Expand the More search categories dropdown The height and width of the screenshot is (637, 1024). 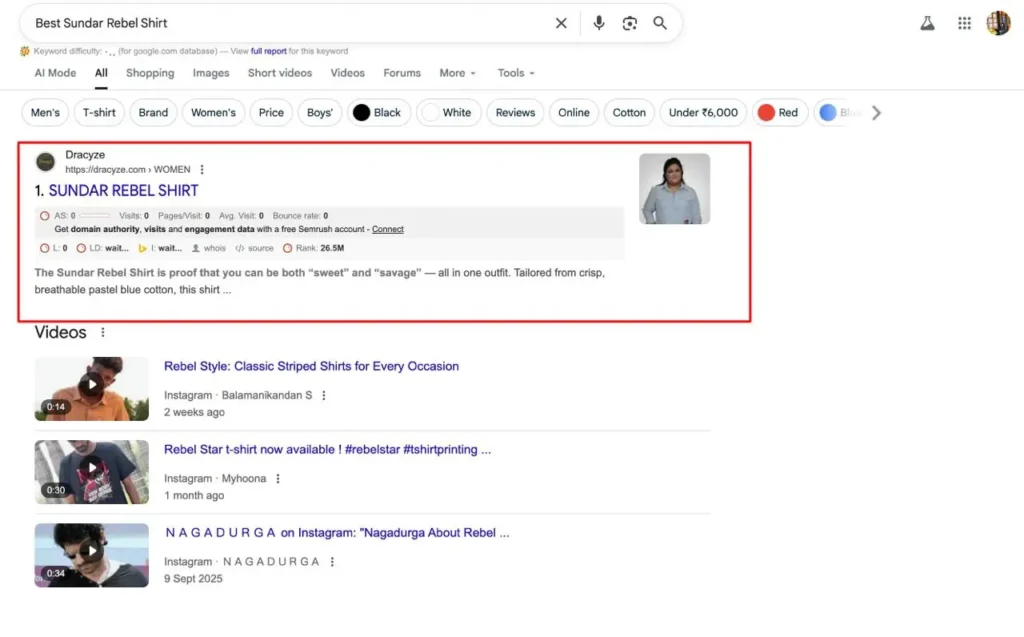pyautogui.click(x=457, y=73)
